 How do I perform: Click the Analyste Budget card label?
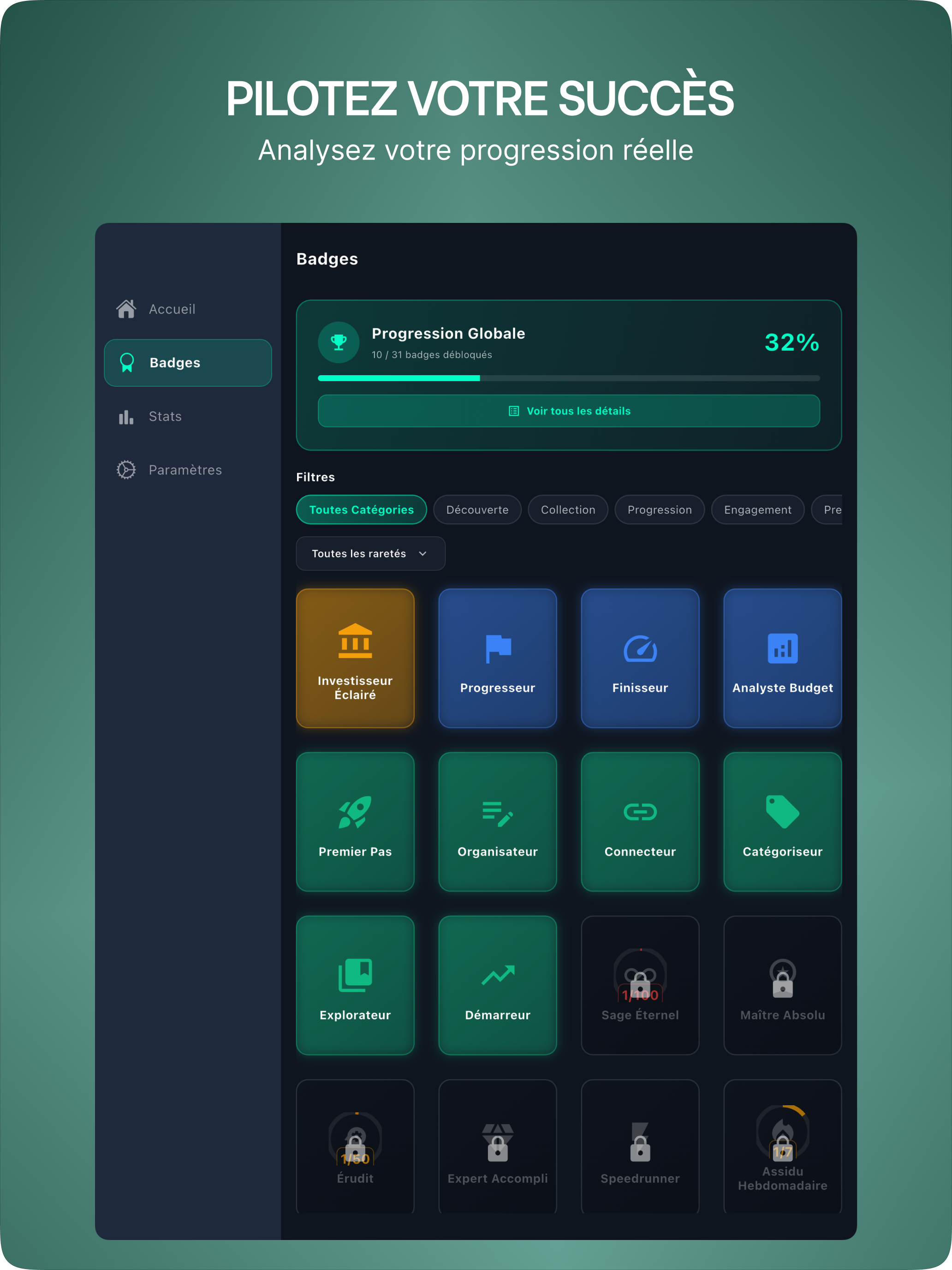[x=783, y=688]
